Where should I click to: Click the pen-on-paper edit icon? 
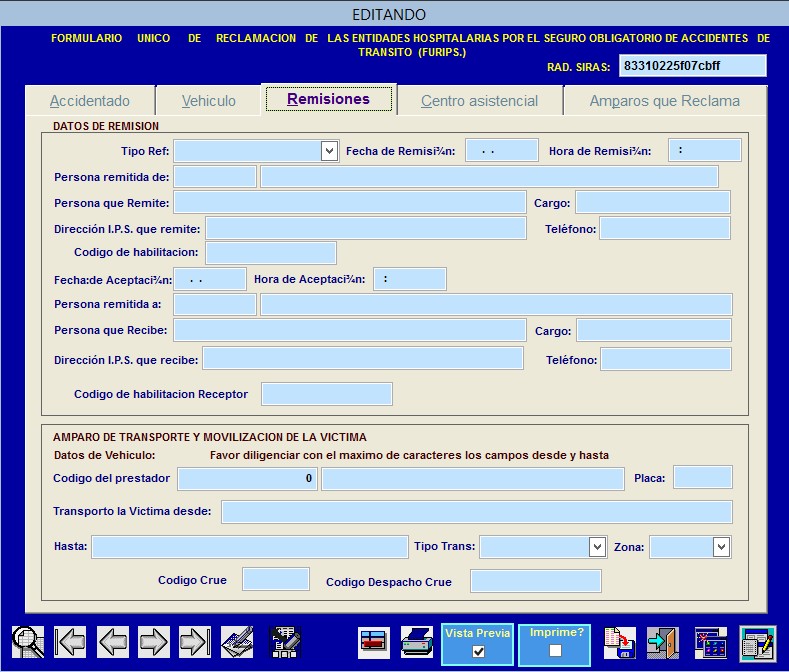(x=237, y=642)
